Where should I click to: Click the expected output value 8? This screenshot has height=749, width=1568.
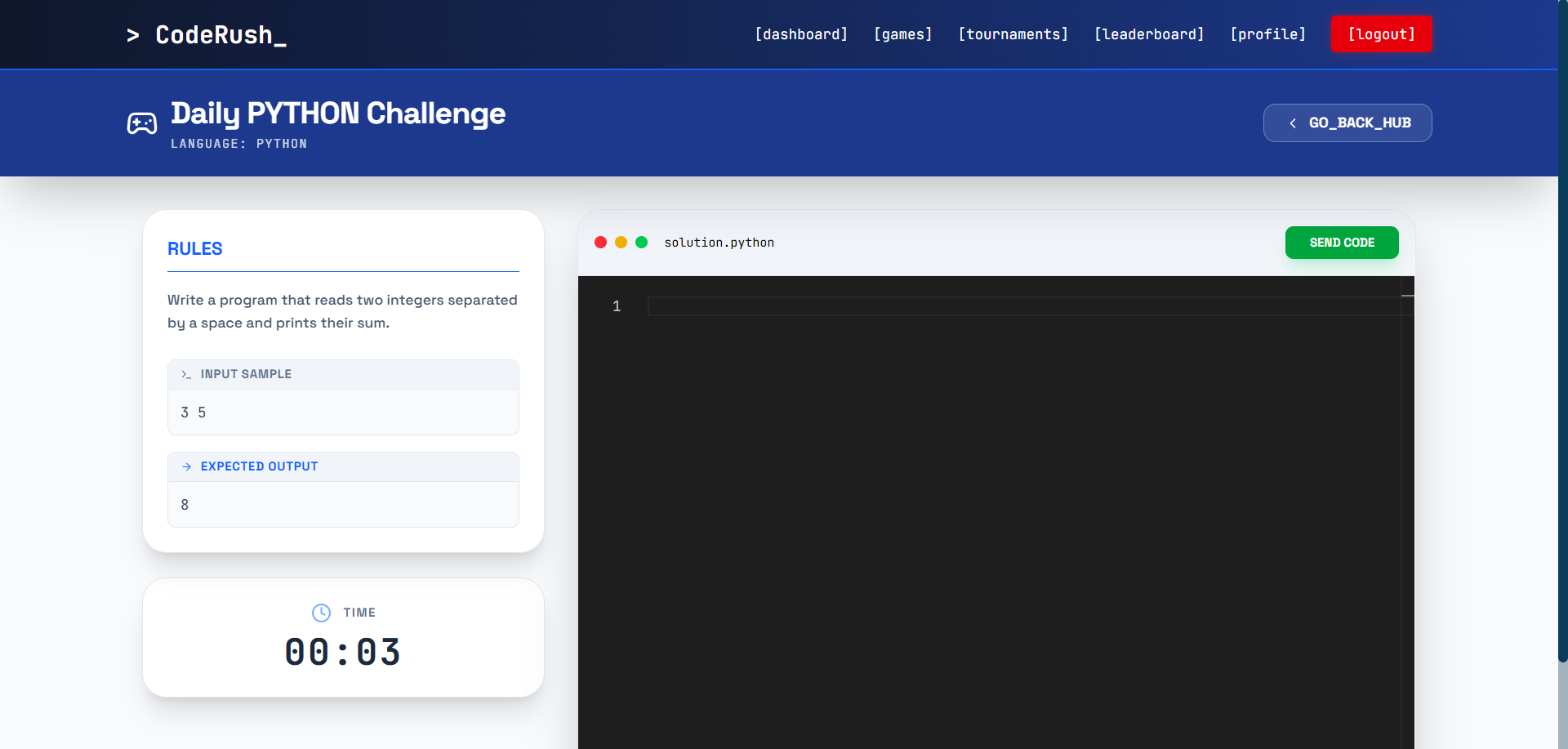[185, 505]
